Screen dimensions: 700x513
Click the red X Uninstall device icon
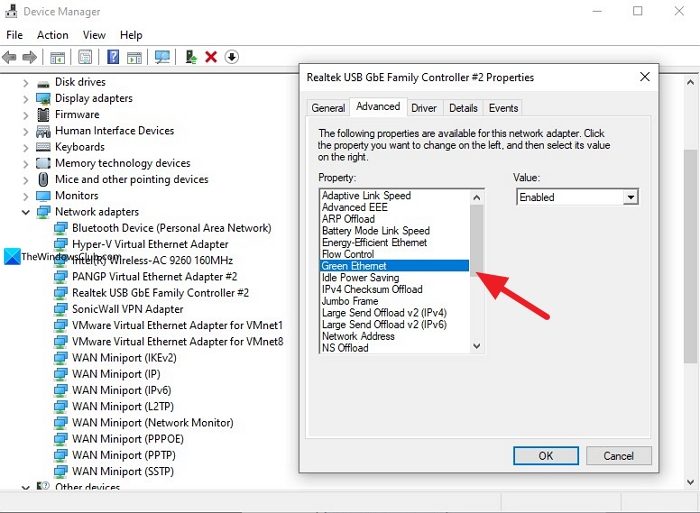[211, 57]
